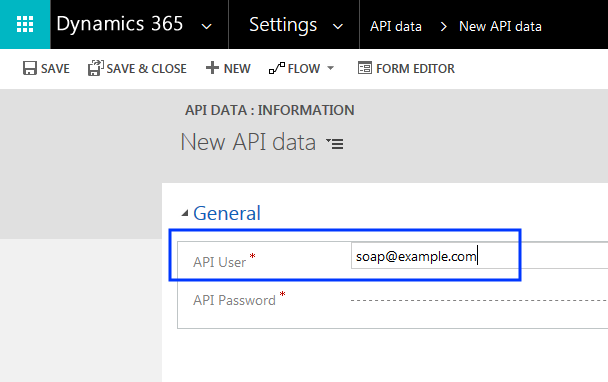The image size is (608, 382).
Task: Open the app launcher waffle icon
Action: (x=25, y=24)
